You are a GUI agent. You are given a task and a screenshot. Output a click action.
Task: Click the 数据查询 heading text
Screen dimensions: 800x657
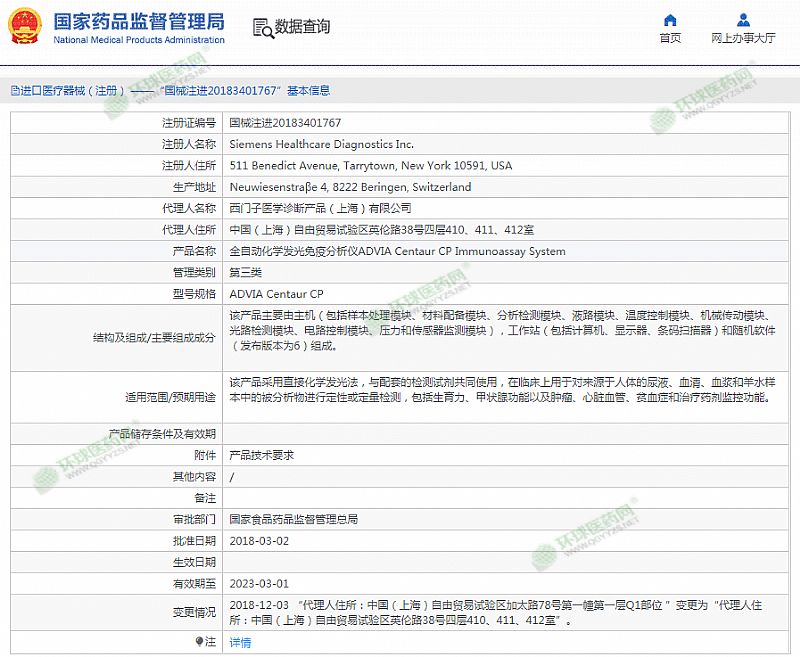coord(302,27)
